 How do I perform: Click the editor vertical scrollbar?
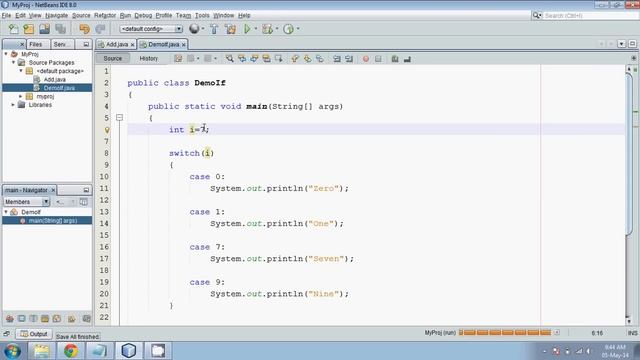(629, 155)
